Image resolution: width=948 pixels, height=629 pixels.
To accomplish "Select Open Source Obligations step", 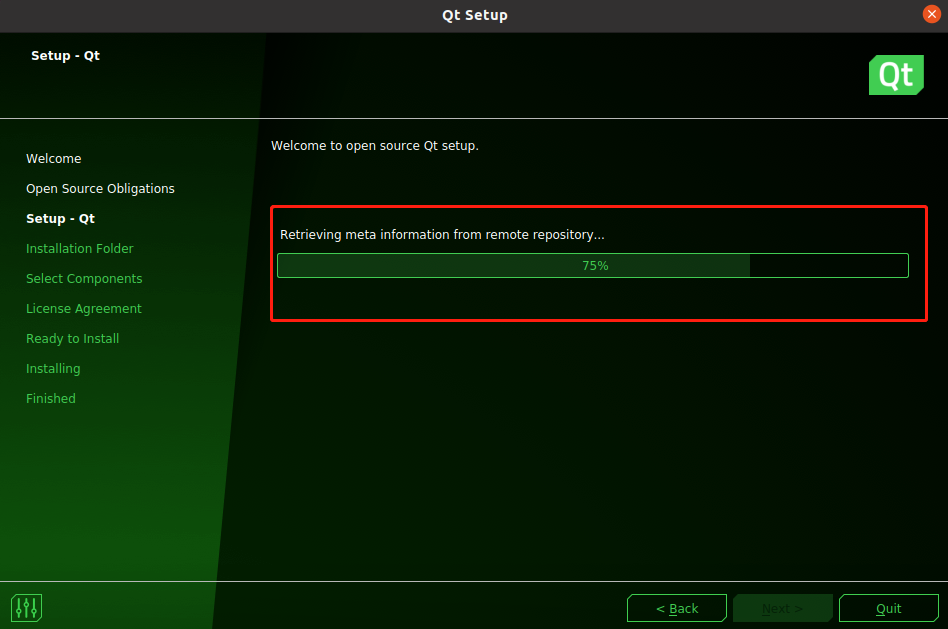I will [x=100, y=189].
